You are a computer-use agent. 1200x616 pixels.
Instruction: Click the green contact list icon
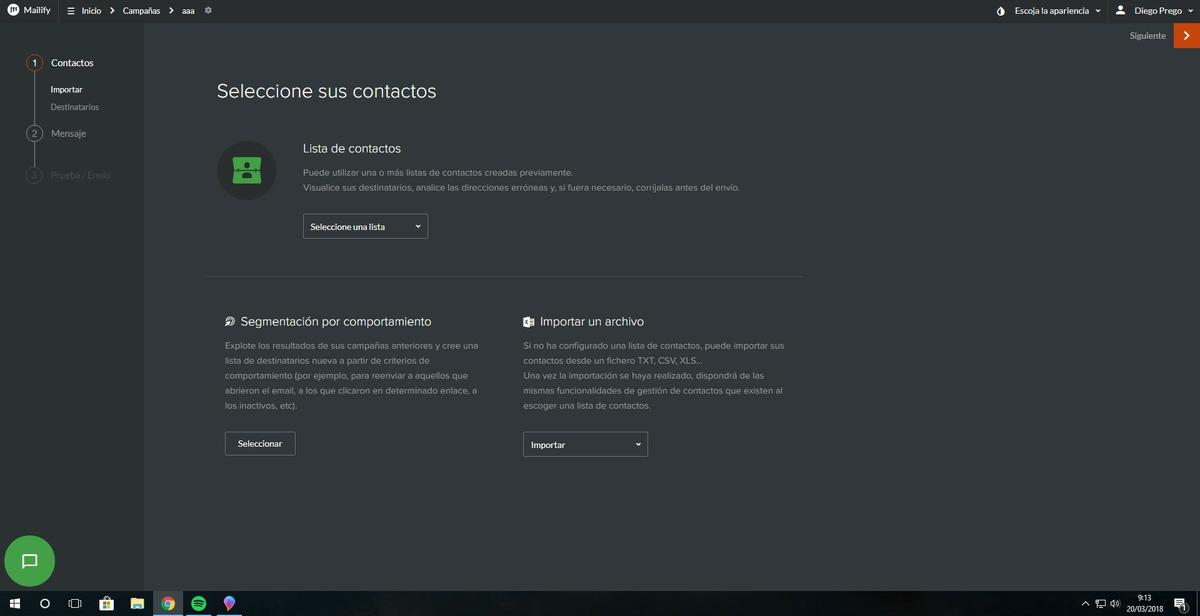coord(246,170)
